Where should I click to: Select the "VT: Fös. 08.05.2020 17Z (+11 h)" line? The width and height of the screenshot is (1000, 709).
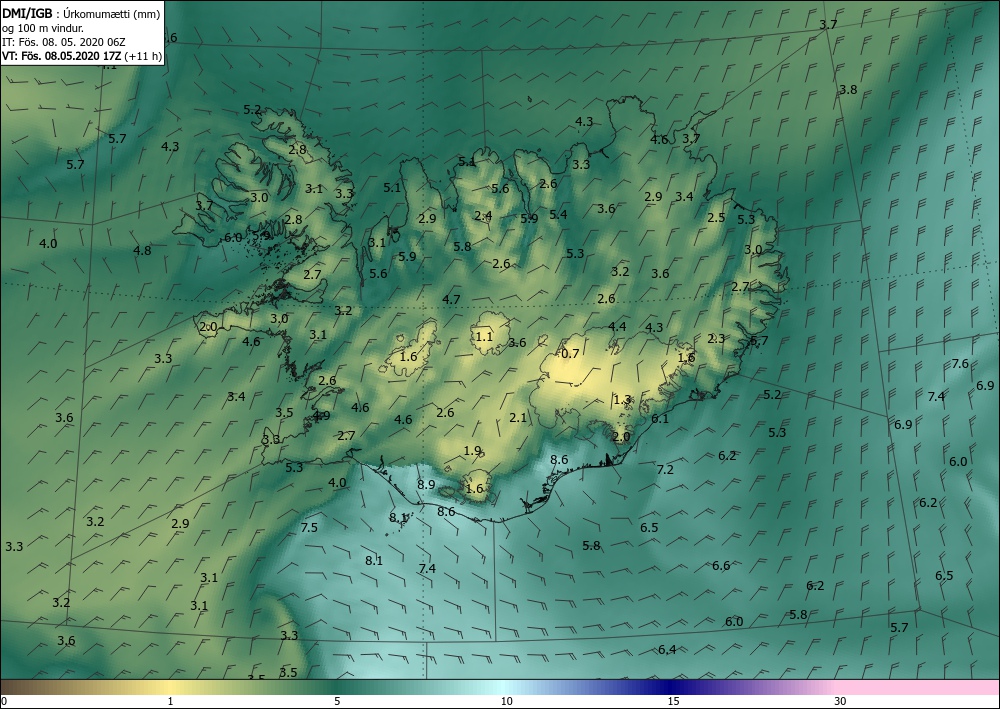click(82, 56)
